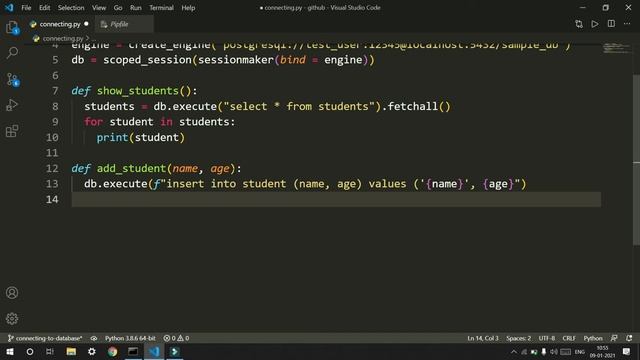
Task: Click inside the select * from students string
Action: click(x=299, y=106)
